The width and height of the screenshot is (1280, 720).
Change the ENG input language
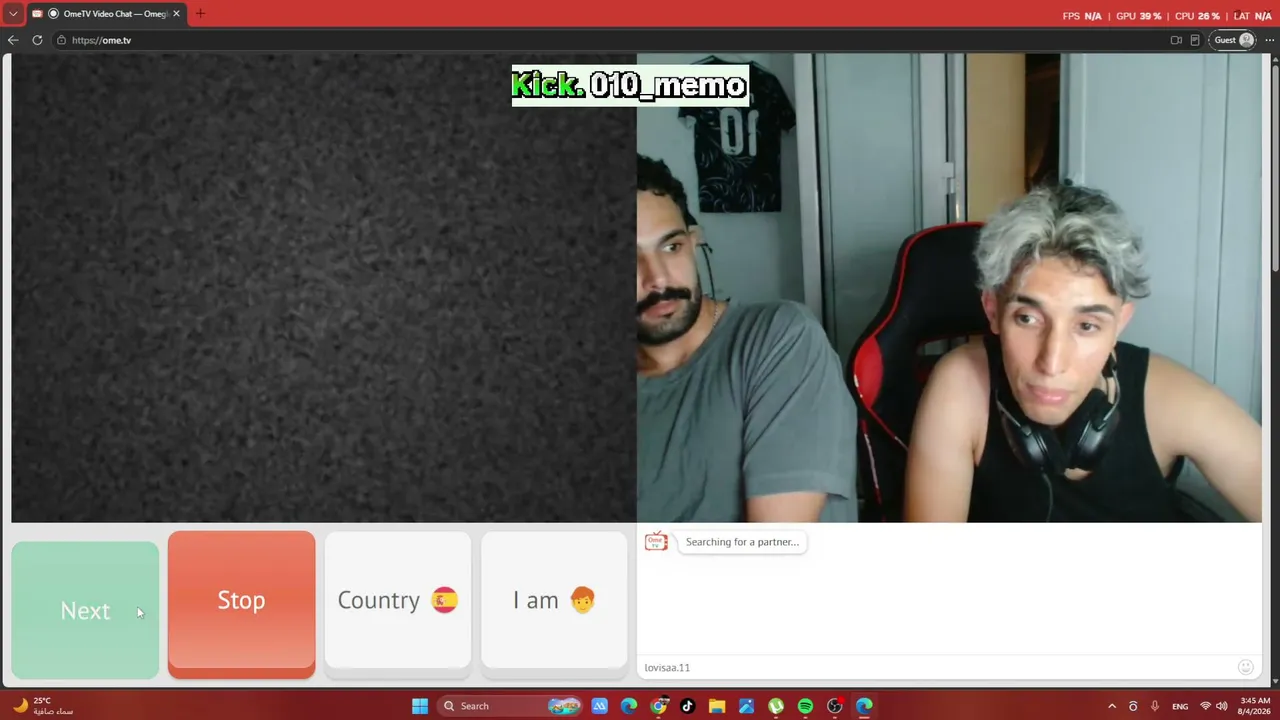point(1180,706)
